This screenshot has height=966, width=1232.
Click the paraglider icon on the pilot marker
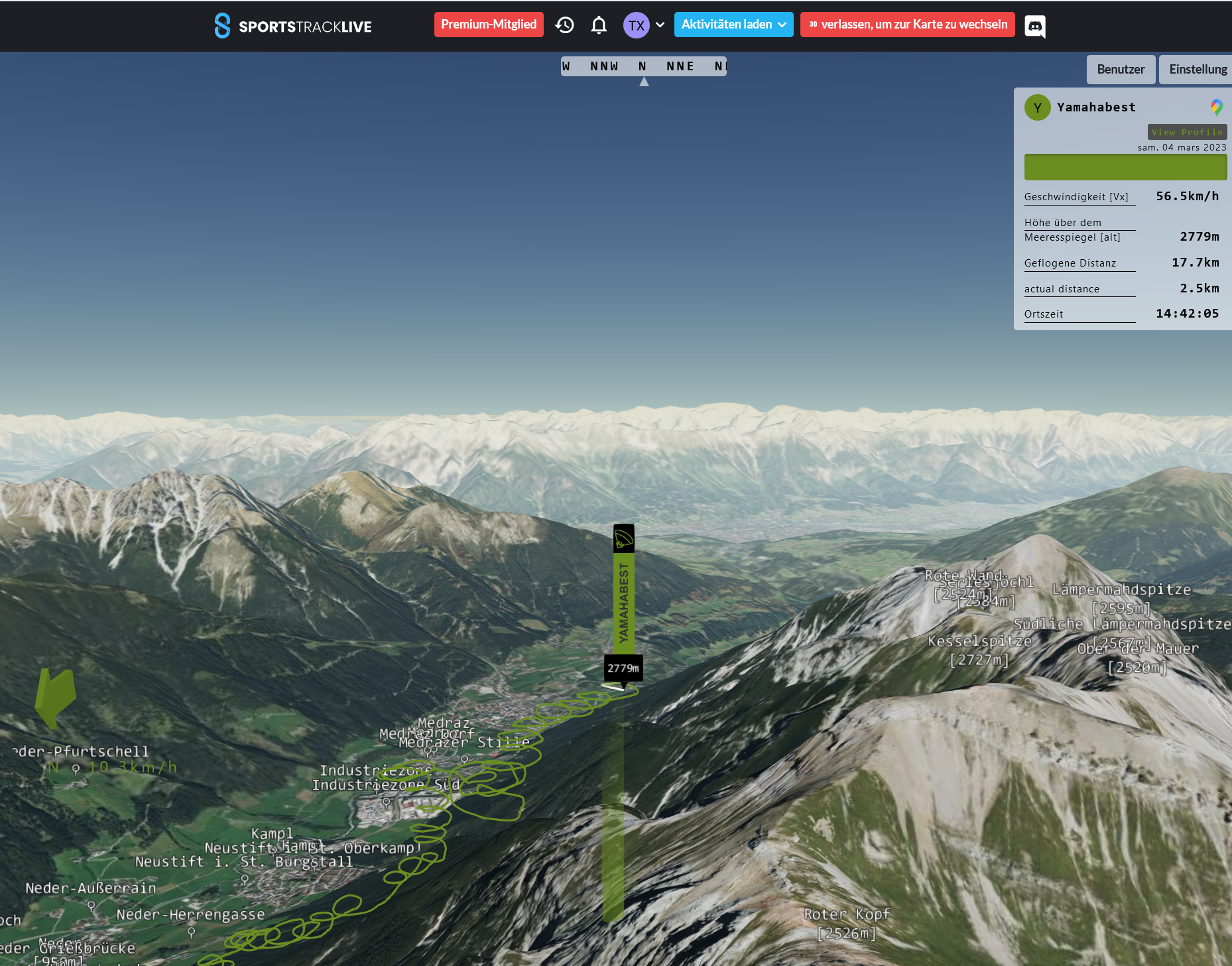pyautogui.click(x=623, y=538)
